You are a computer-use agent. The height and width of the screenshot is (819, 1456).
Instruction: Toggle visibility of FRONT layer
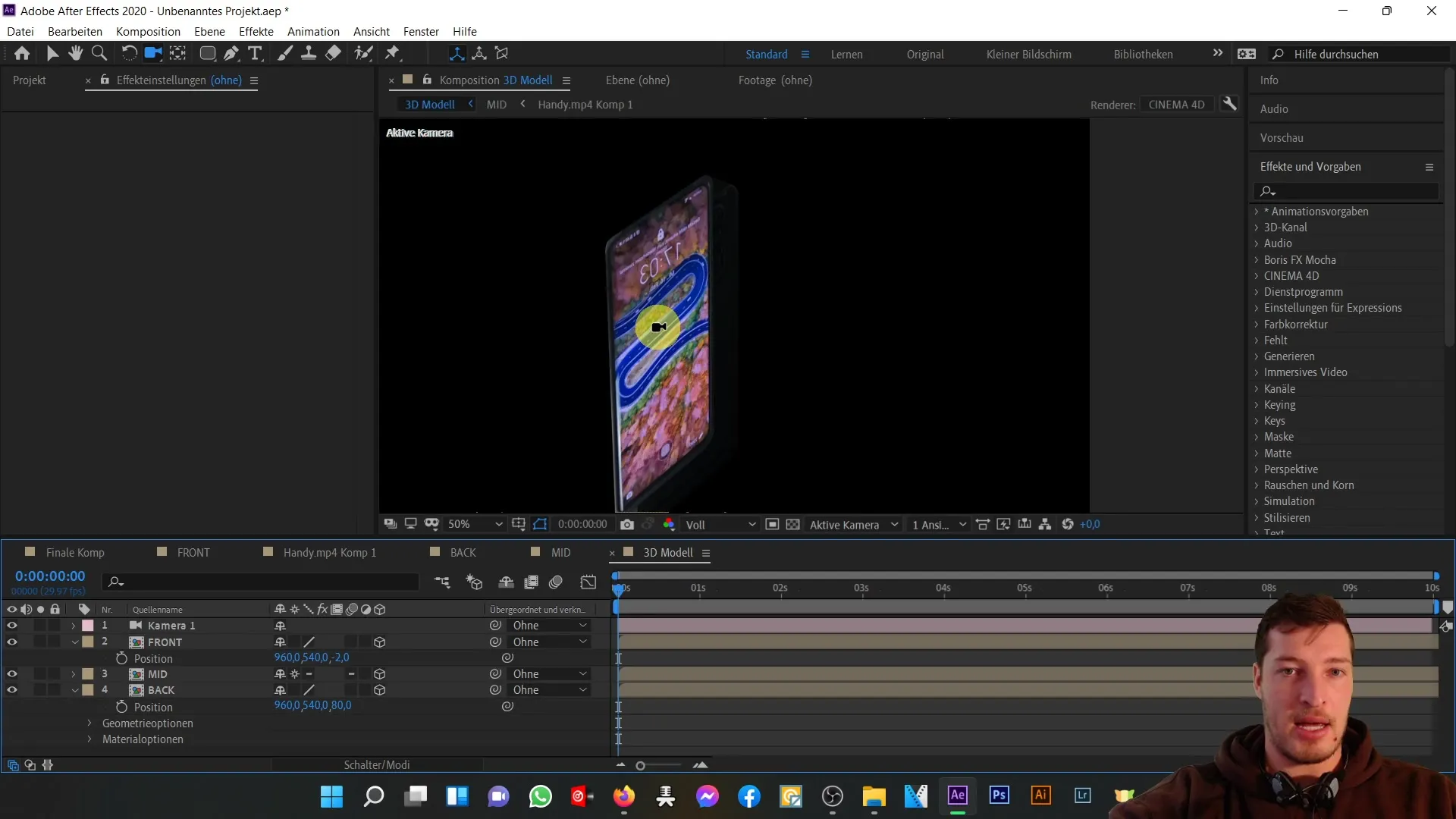pos(11,641)
